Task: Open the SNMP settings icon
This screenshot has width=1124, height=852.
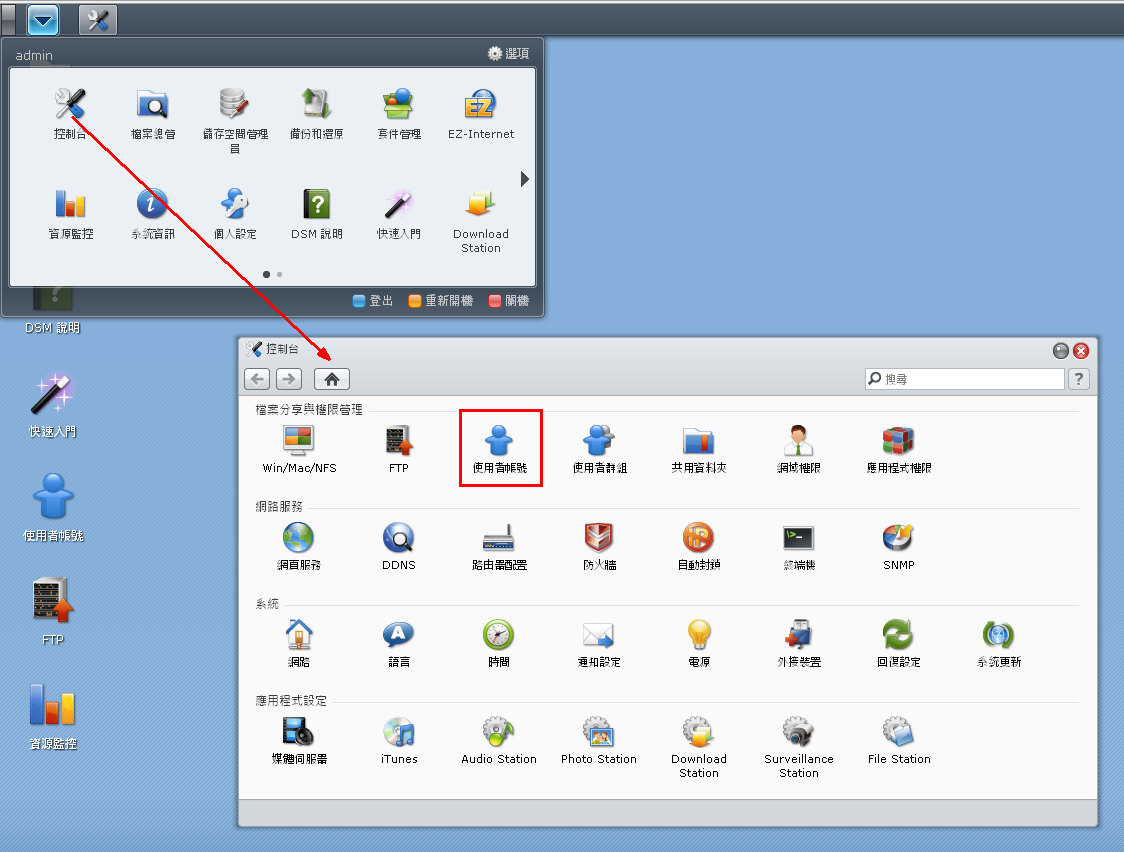Action: tap(898, 544)
